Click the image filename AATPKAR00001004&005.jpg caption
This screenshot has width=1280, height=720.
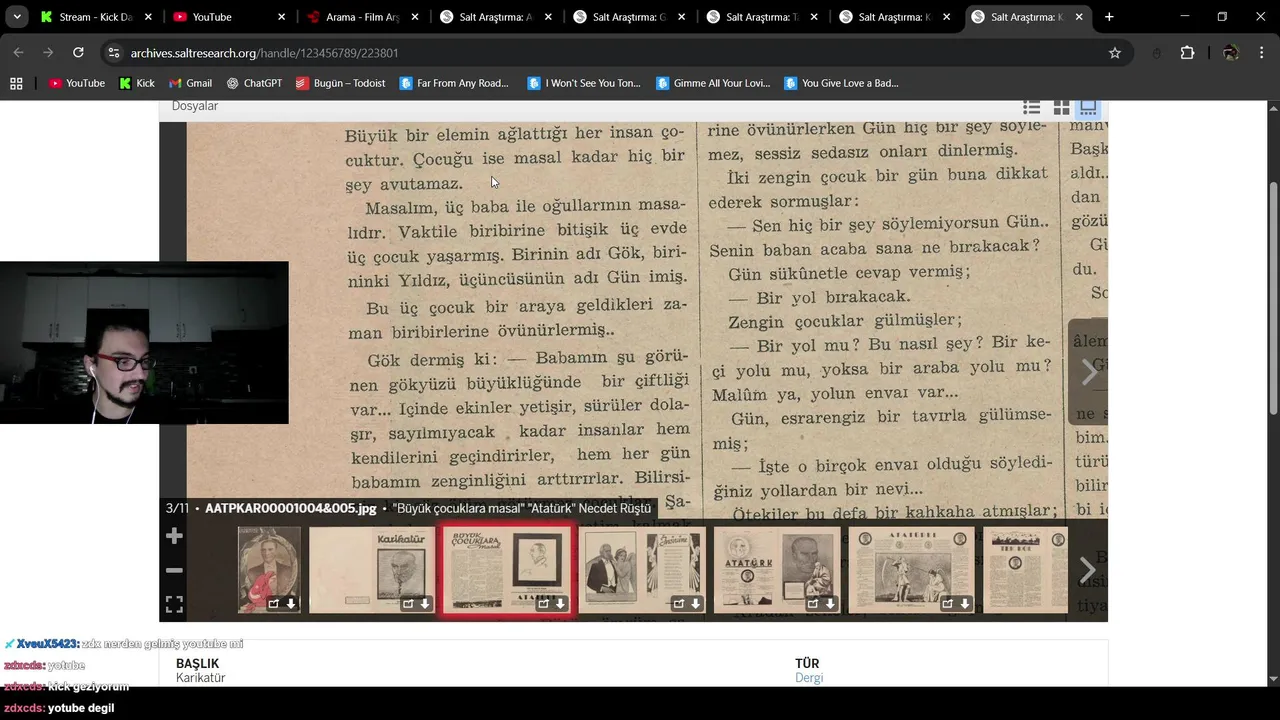291,508
